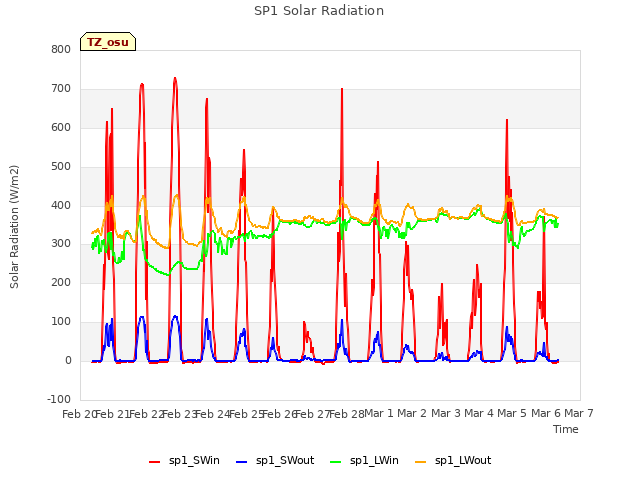Viewport: 640px width, 480px height.
Task: Click the blue sp1_SWout legend swatch
Action: click(242, 462)
